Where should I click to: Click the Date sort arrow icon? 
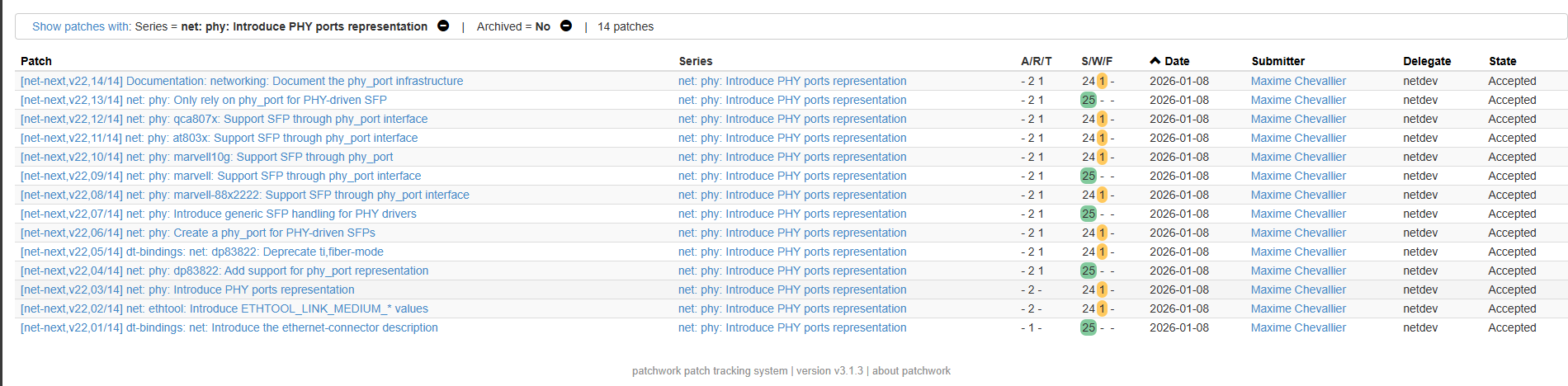click(x=1155, y=60)
